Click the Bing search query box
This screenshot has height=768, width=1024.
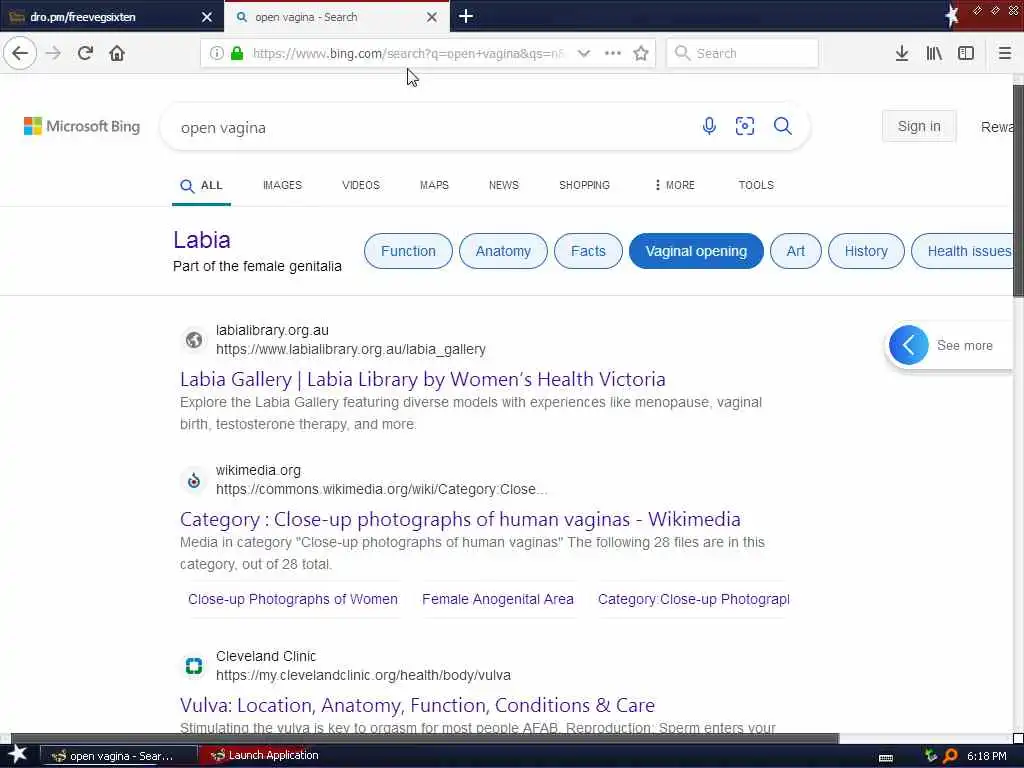[x=431, y=127]
